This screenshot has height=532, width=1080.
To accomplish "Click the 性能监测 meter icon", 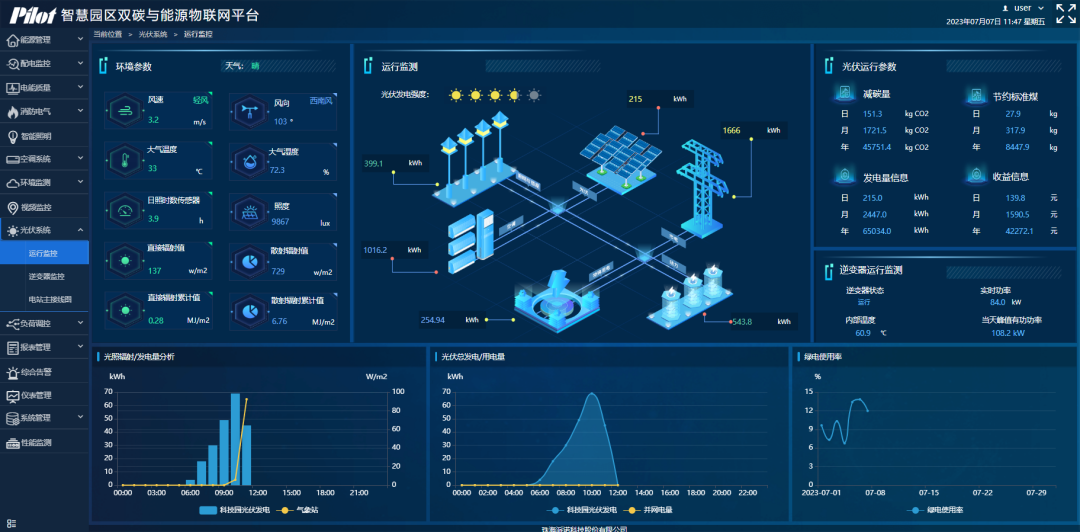I will coord(12,442).
